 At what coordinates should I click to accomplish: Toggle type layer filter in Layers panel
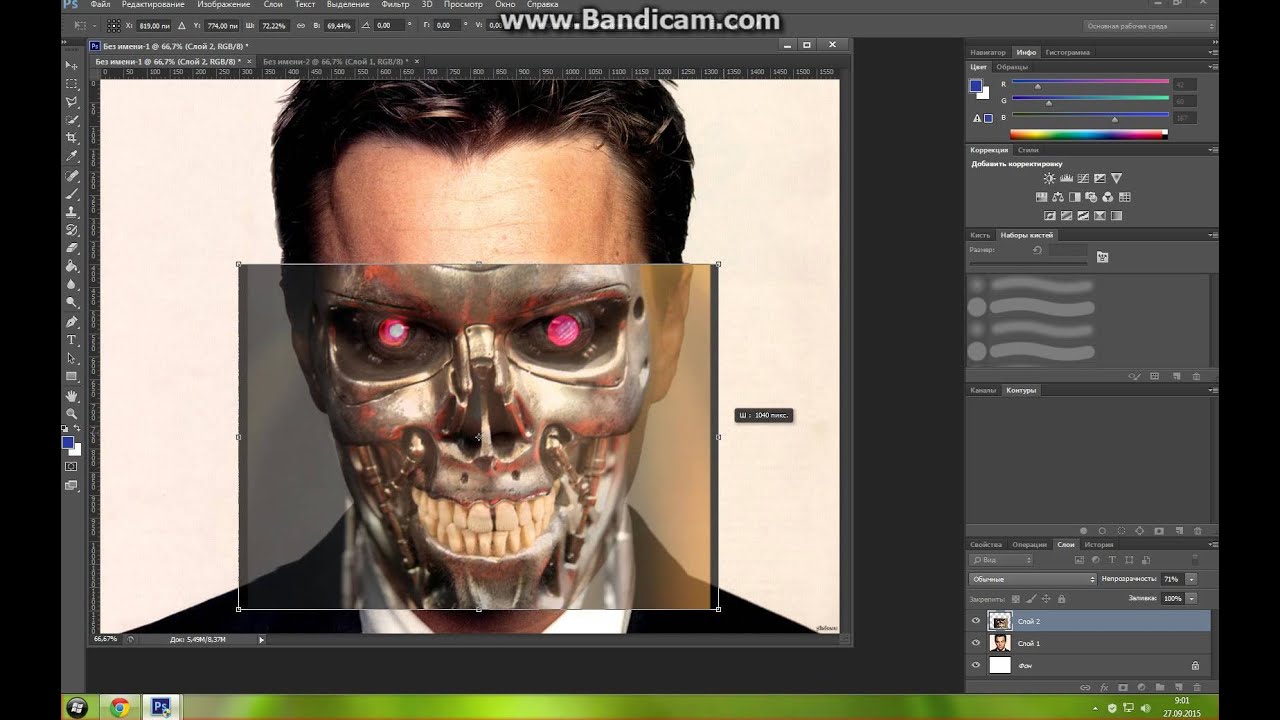point(1112,560)
